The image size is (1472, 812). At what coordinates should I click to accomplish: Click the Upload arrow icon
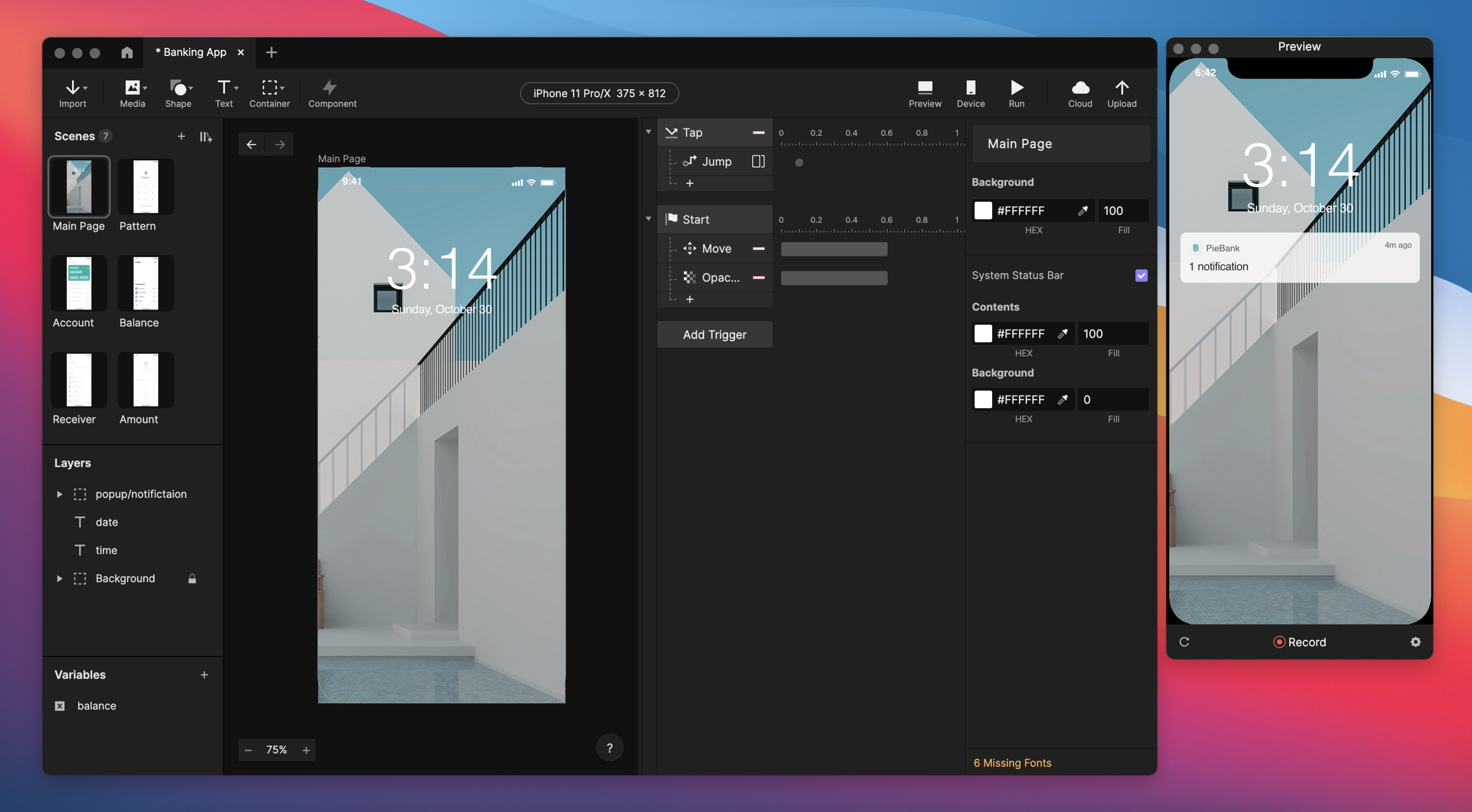click(1121, 88)
